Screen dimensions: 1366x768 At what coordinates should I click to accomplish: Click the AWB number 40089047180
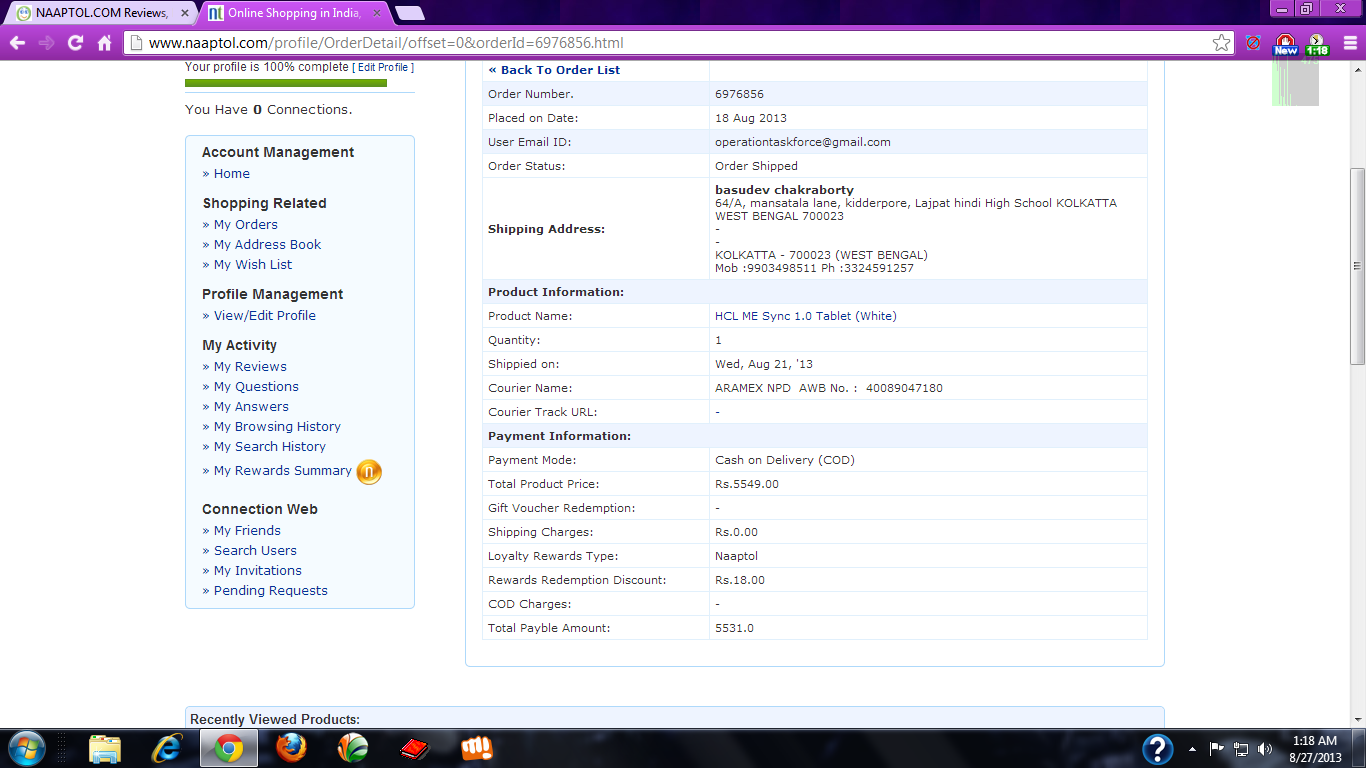click(904, 388)
